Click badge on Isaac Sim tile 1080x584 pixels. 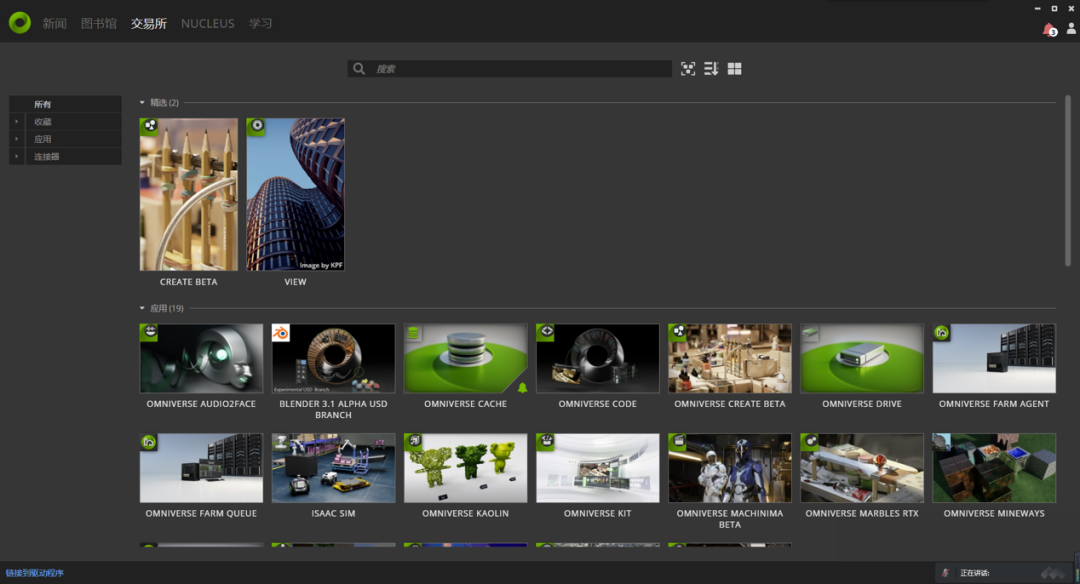coord(281,441)
